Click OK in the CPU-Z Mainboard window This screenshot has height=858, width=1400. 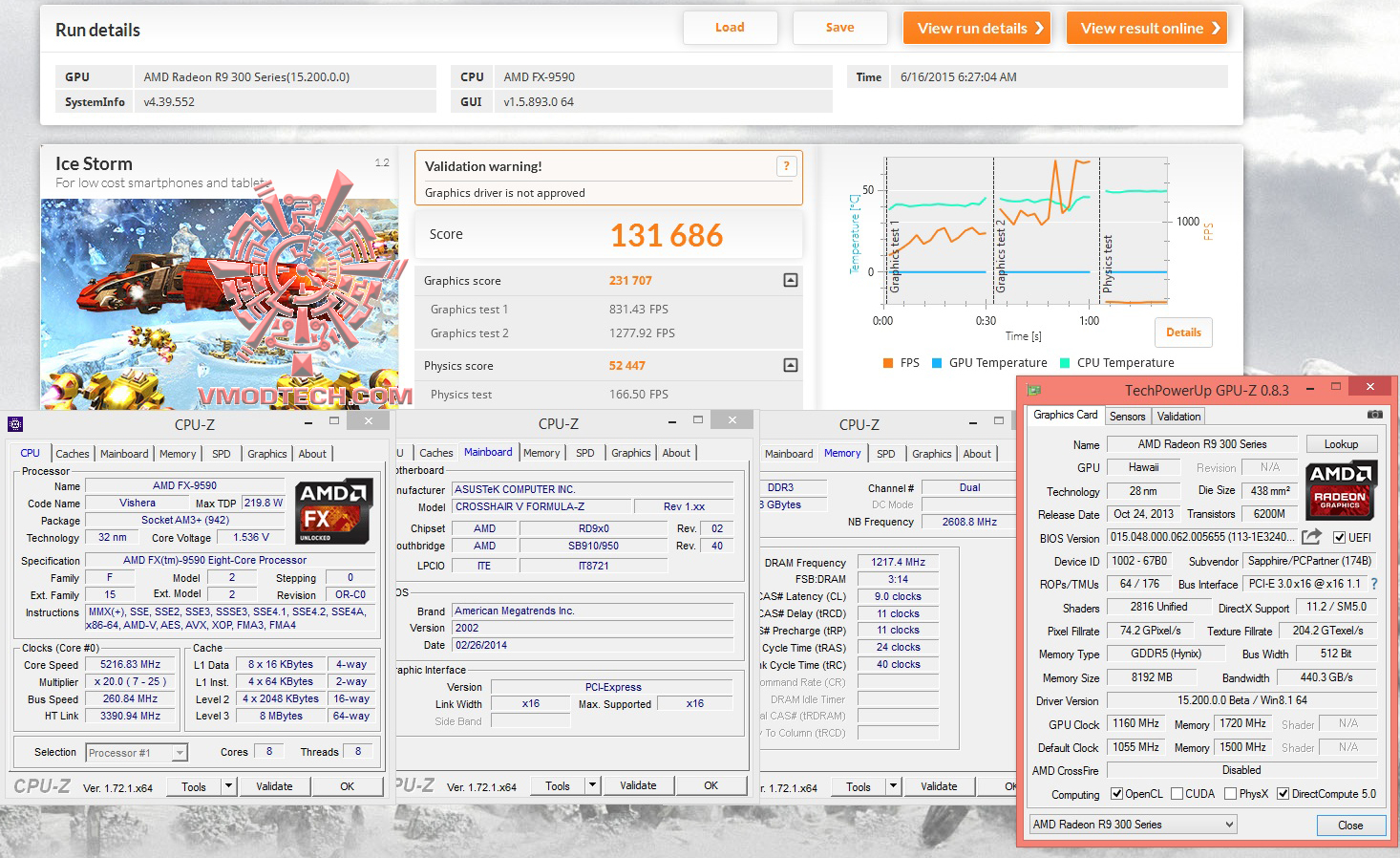coord(711,785)
